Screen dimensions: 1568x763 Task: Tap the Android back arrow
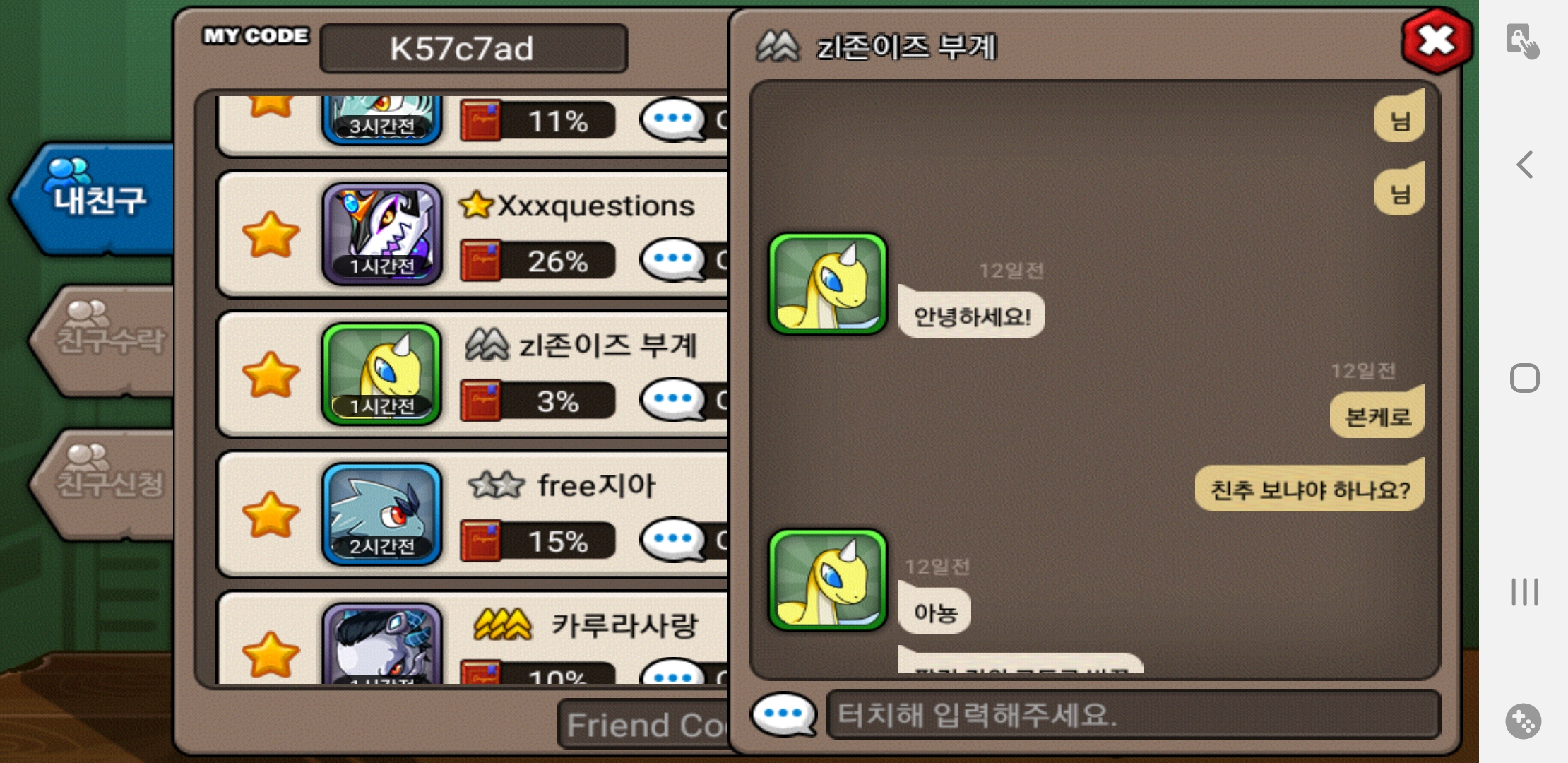tap(1524, 165)
